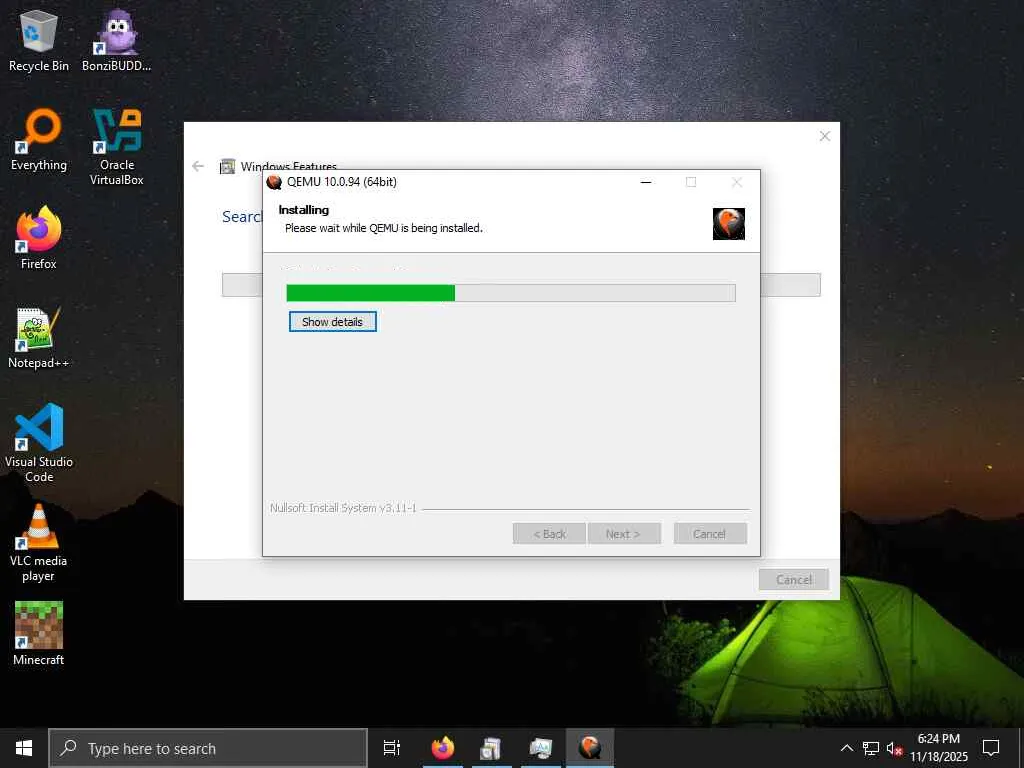The height and width of the screenshot is (768, 1024).
Task: Click Cancel in the Windows Features window
Action: pos(793,579)
